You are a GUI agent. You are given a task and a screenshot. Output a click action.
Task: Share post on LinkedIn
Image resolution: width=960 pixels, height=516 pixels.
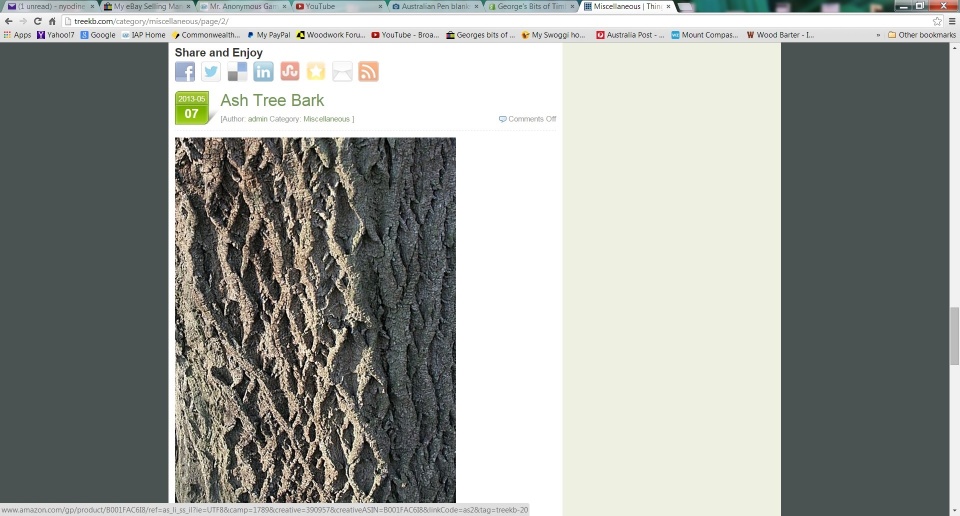(x=263, y=72)
